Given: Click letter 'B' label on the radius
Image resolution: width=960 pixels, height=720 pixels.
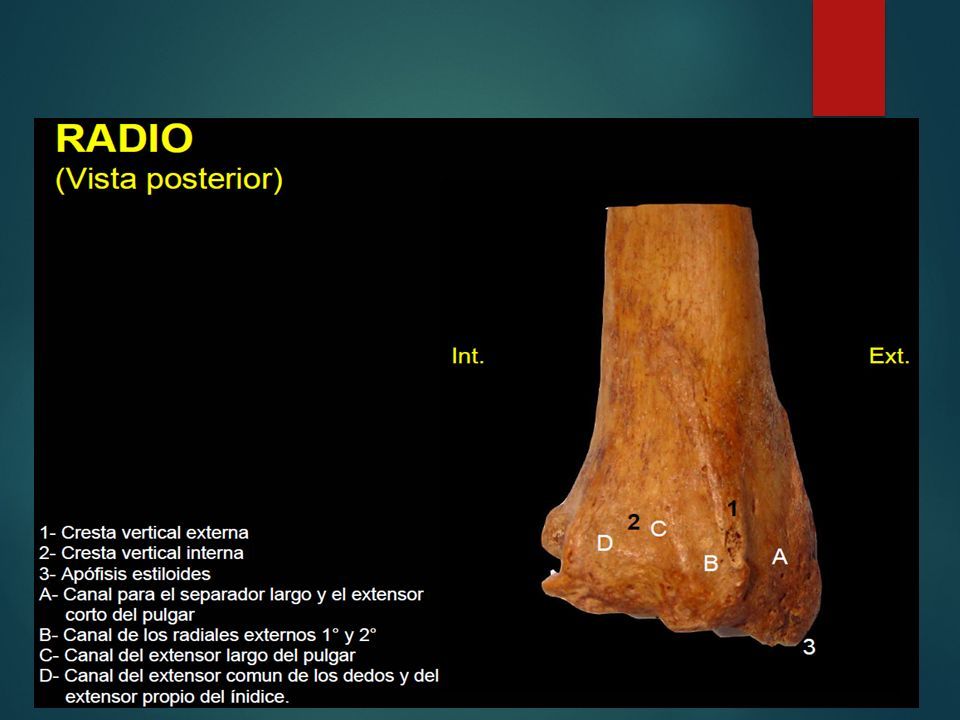Looking at the screenshot, I should tap(710, 563).
